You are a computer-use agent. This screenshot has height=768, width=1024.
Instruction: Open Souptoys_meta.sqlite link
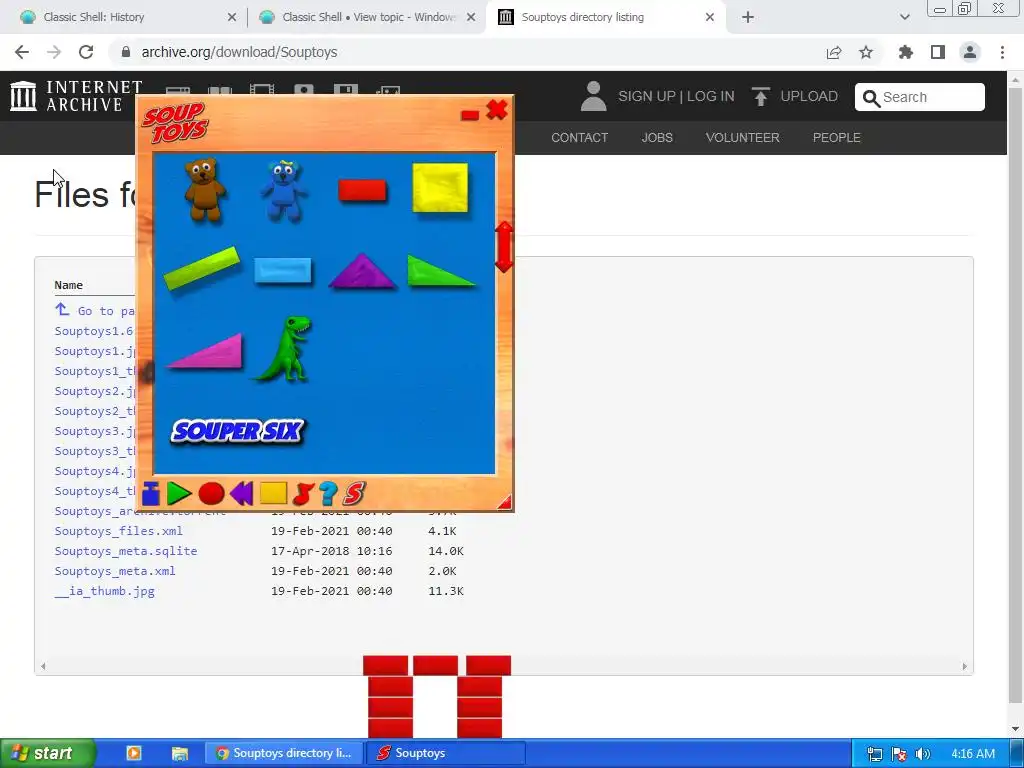point(126,551)
